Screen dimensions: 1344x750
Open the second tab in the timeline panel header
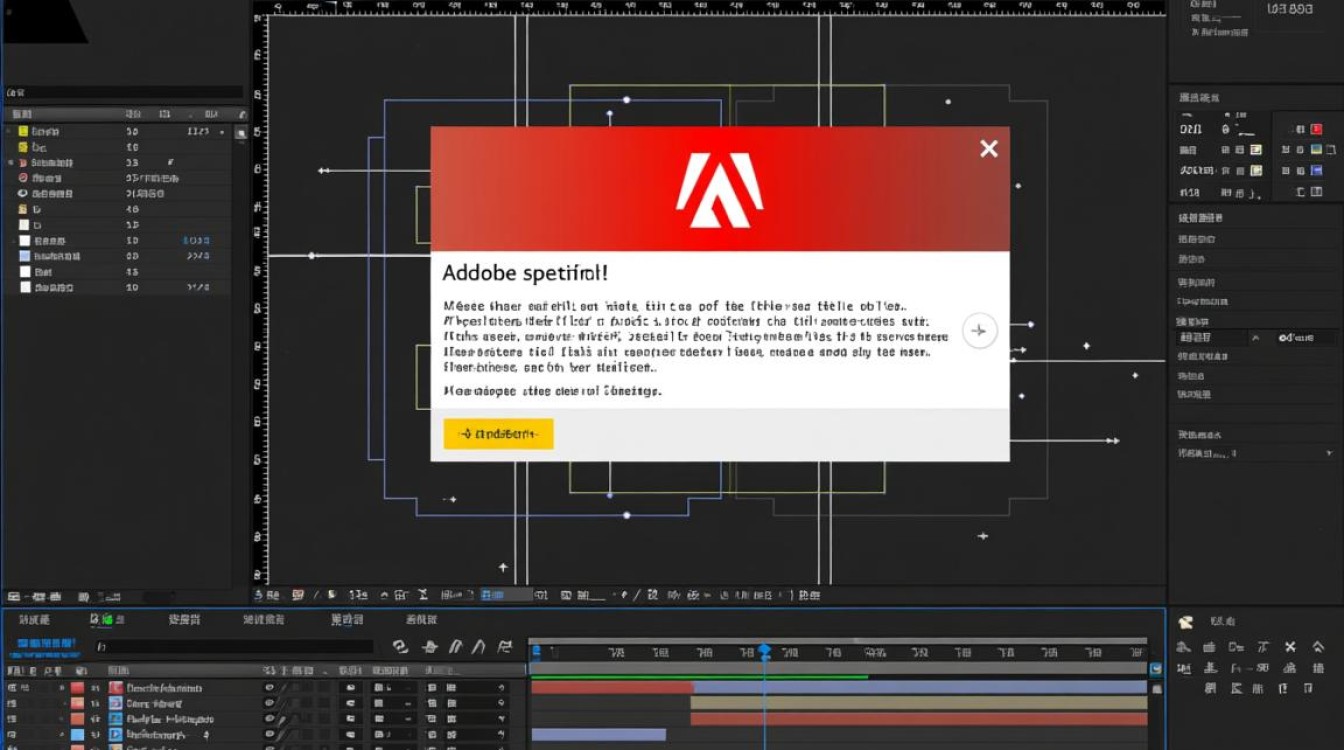(x=103, y=620)
